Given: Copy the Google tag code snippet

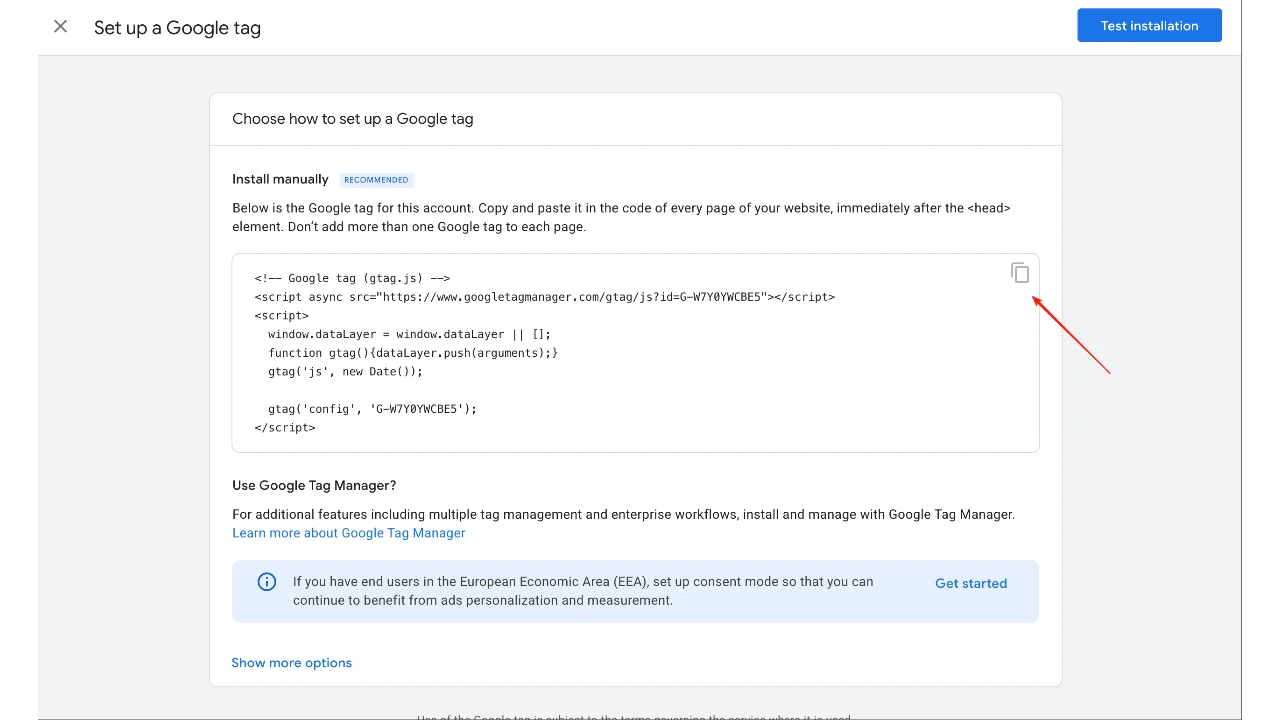Looking at the screenshot, I should pyautogui.click(x=1020, y=273).
